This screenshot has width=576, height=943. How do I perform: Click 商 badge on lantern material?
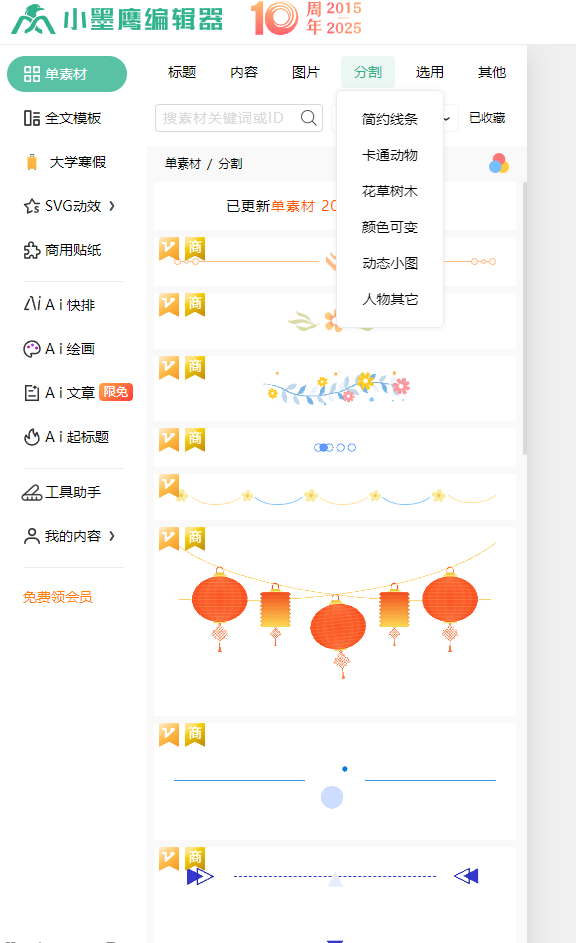pos(195,539)
